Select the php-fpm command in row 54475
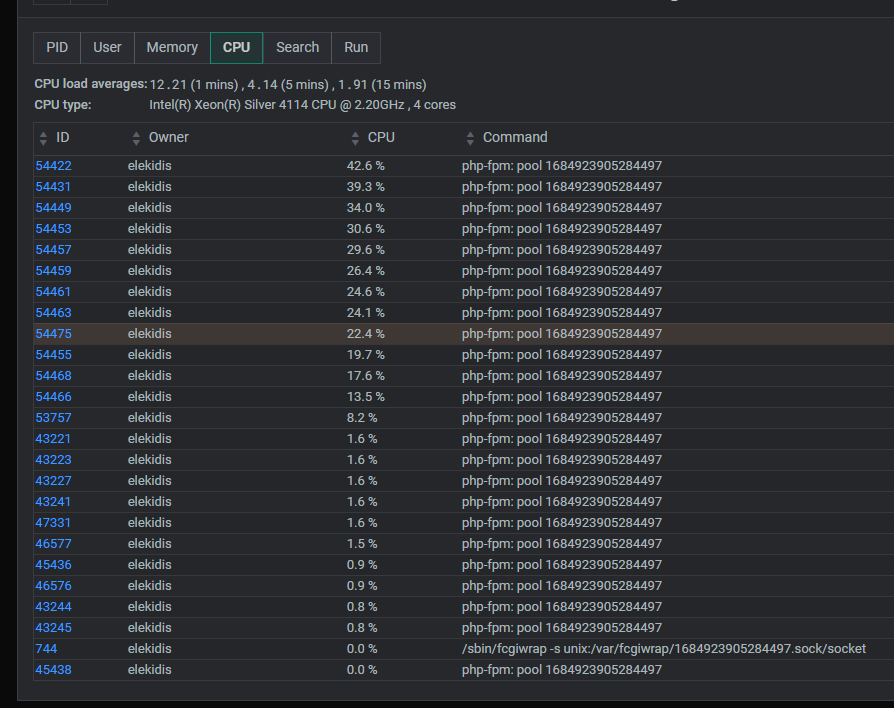 (x=562, y=334)
